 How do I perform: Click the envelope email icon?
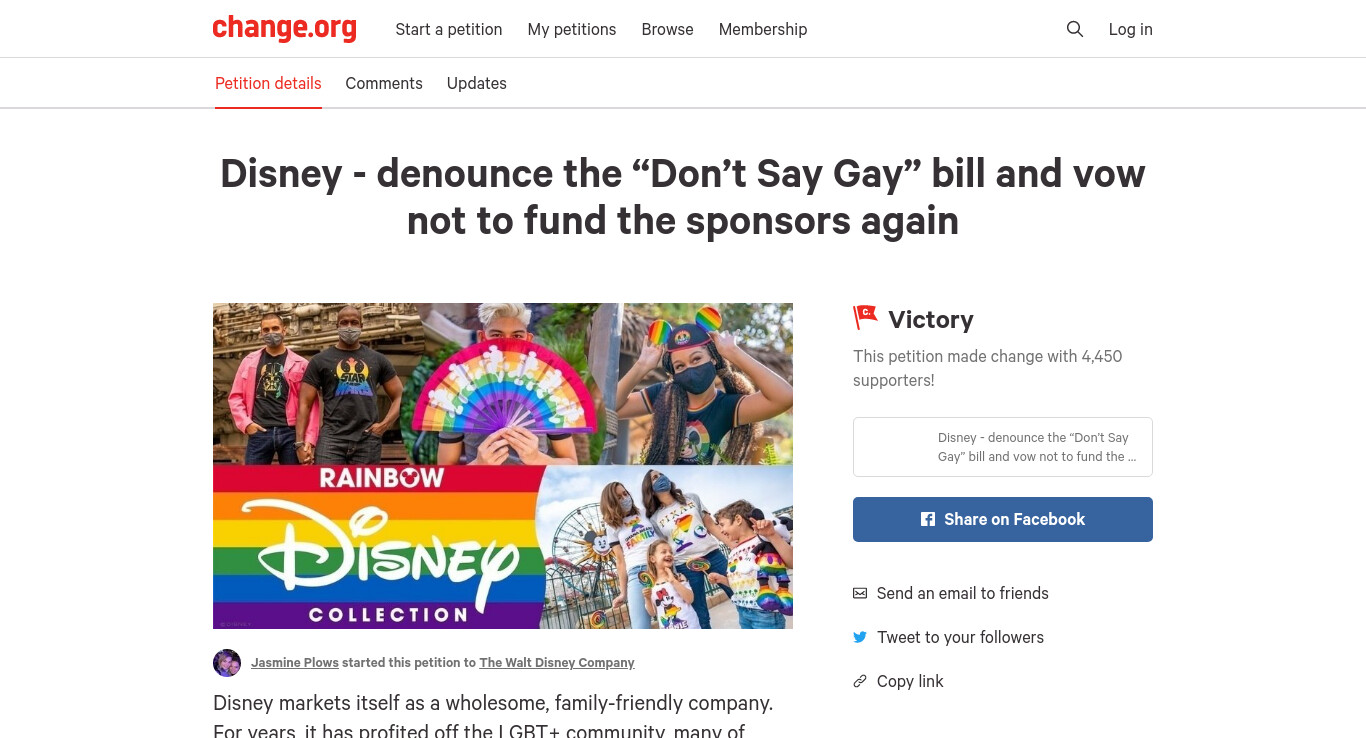860,593
